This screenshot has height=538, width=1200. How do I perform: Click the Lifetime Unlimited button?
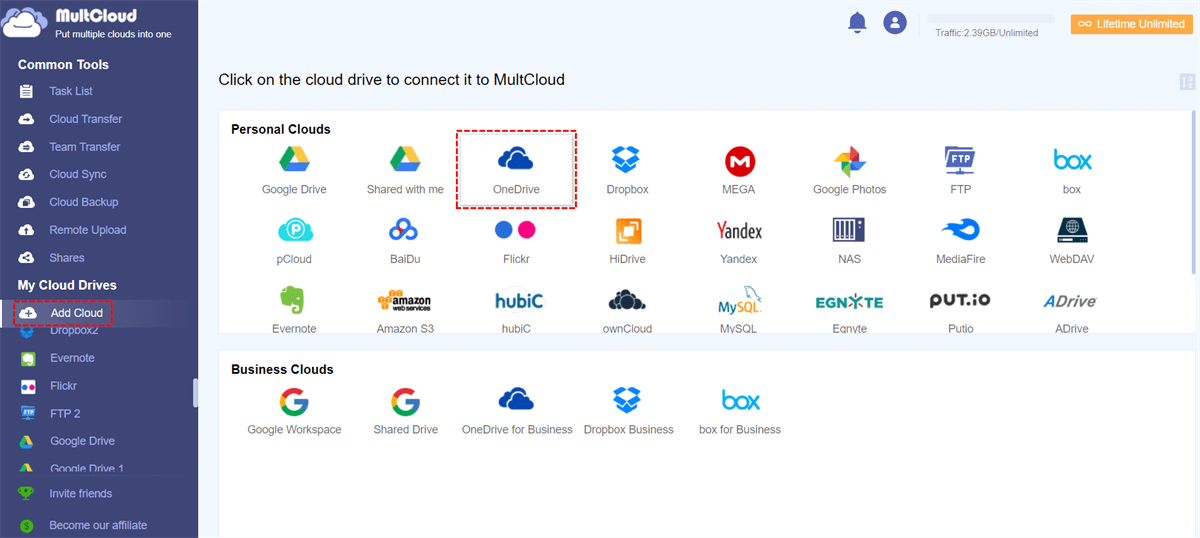click(x=1131, y=24)
